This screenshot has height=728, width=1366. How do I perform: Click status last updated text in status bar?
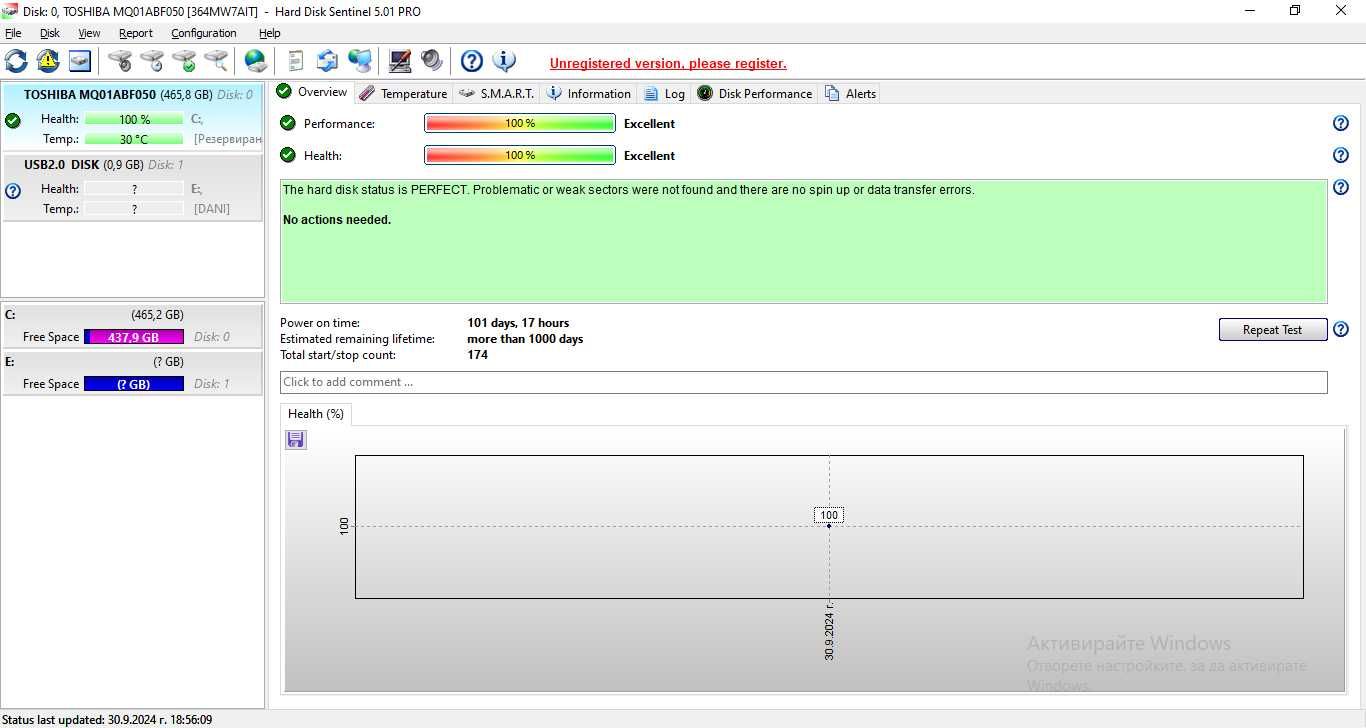[x=107, y=719]
